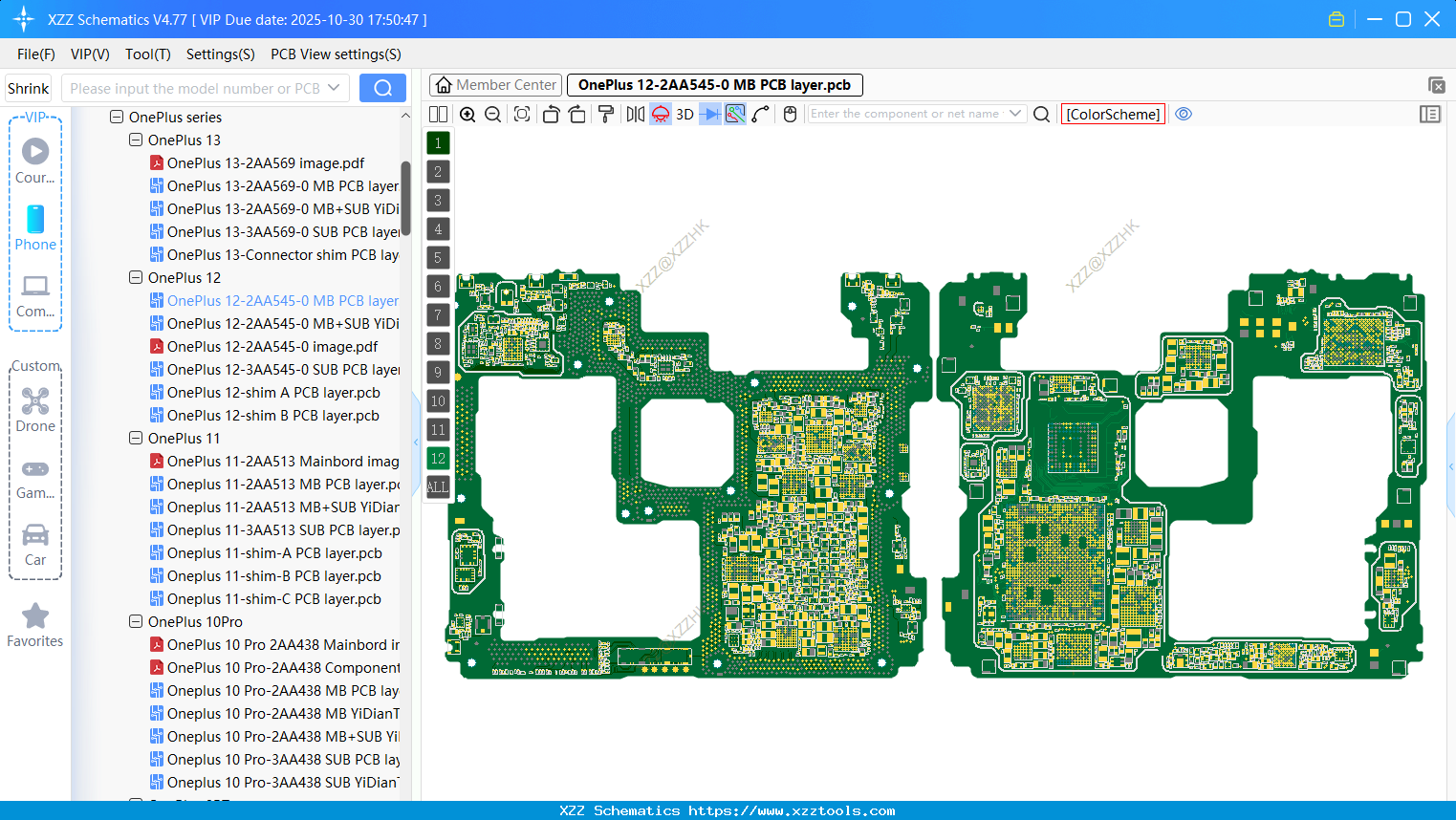Activate the mirror flip tool
This screenshot has height=820, width=1456.
[636, 114]
